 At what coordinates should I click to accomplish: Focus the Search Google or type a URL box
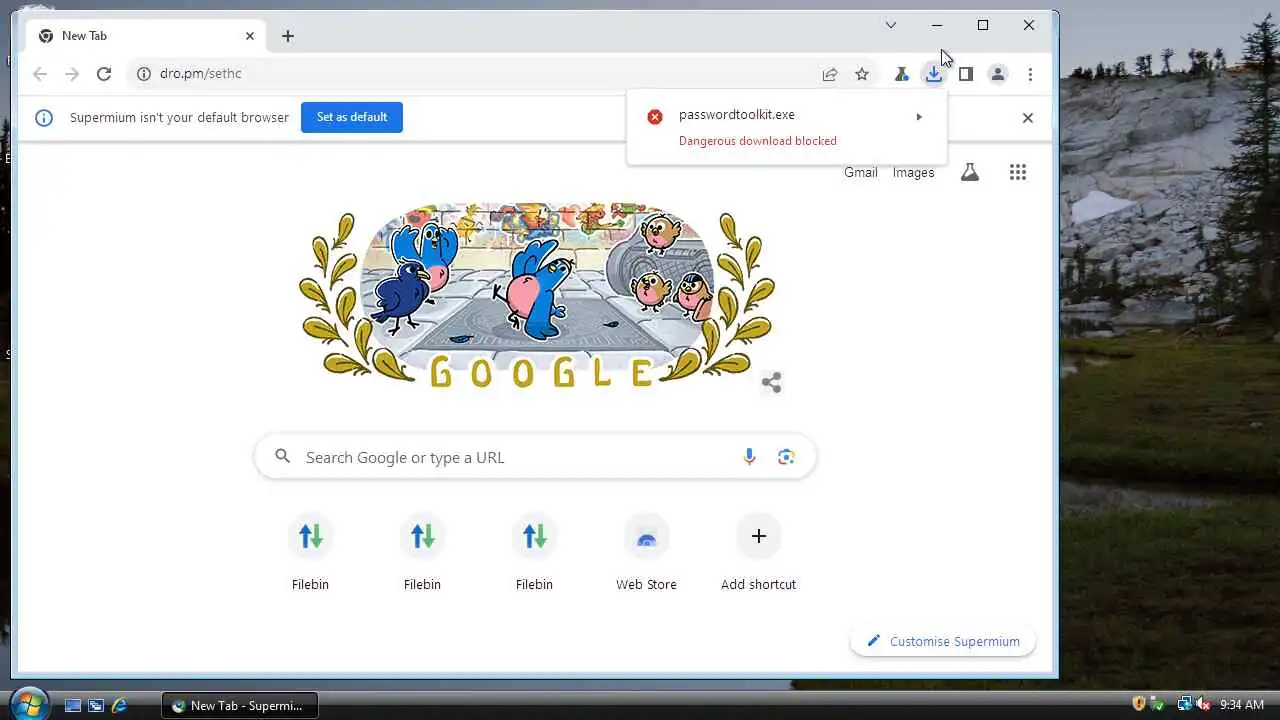coord(535,457)
